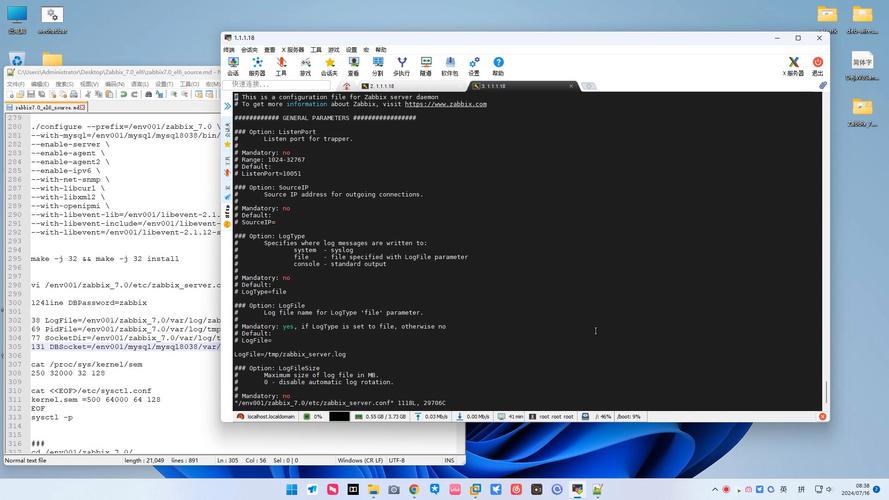Open the Search (搜索) menu in Notepad++
889x500 pixels.
point(64,84)
